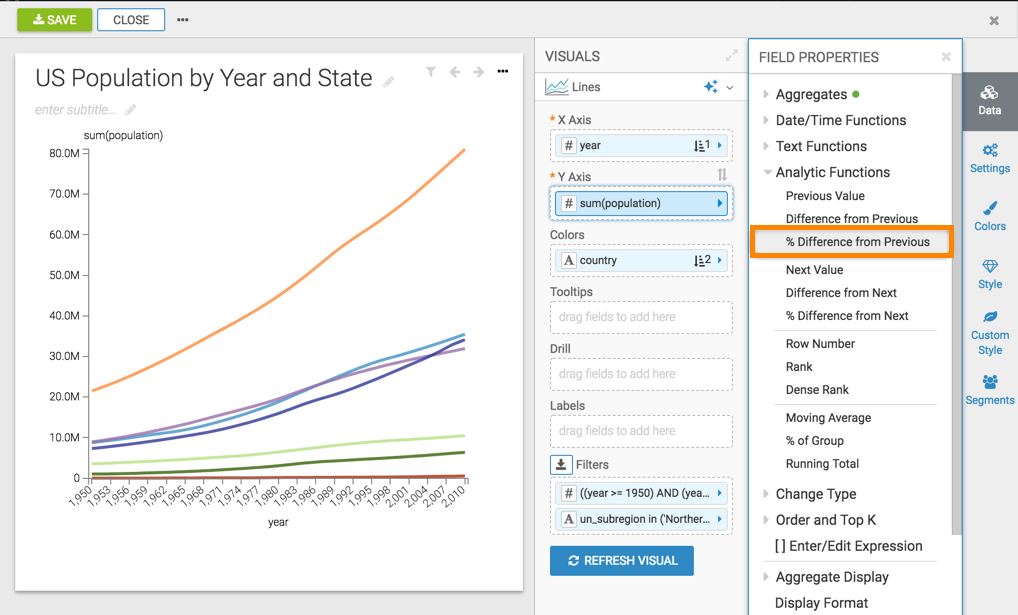Viewport: 1018px width, 615px height.
Task: Click the filter funnel icon above chart
Action: (430, 72)
